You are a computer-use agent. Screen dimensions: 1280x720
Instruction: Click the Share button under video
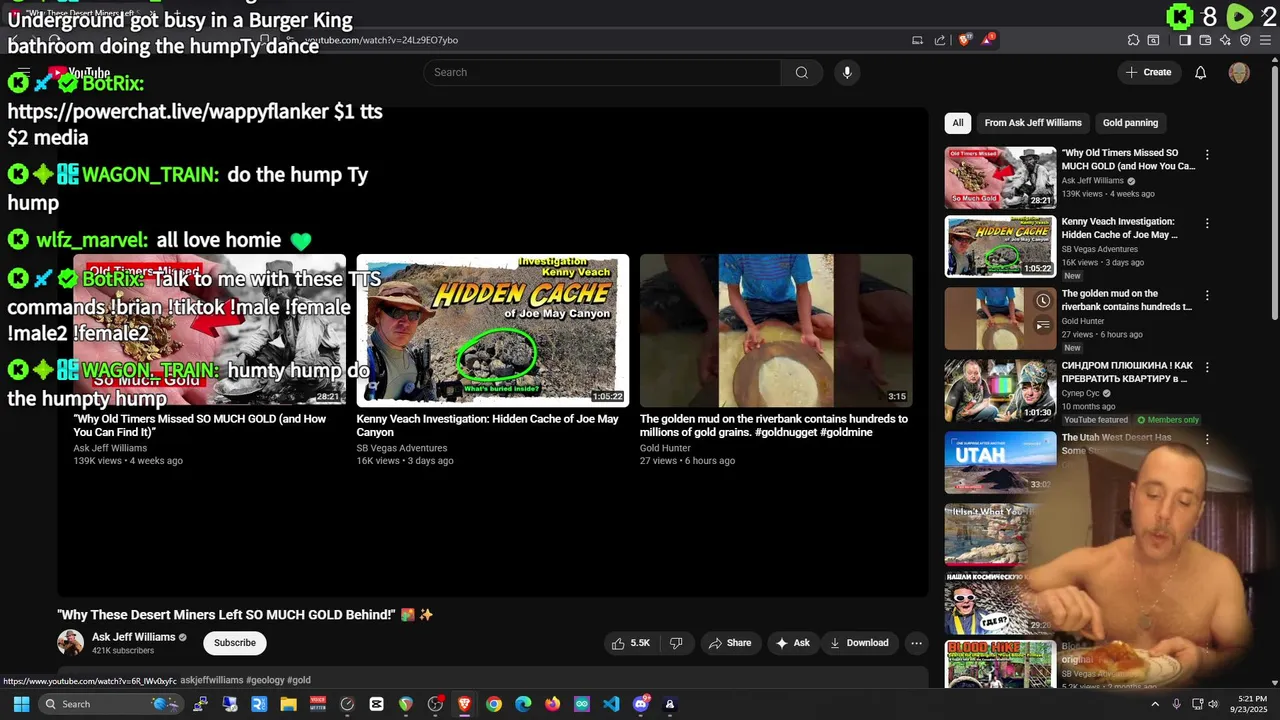tap(729, 643)
